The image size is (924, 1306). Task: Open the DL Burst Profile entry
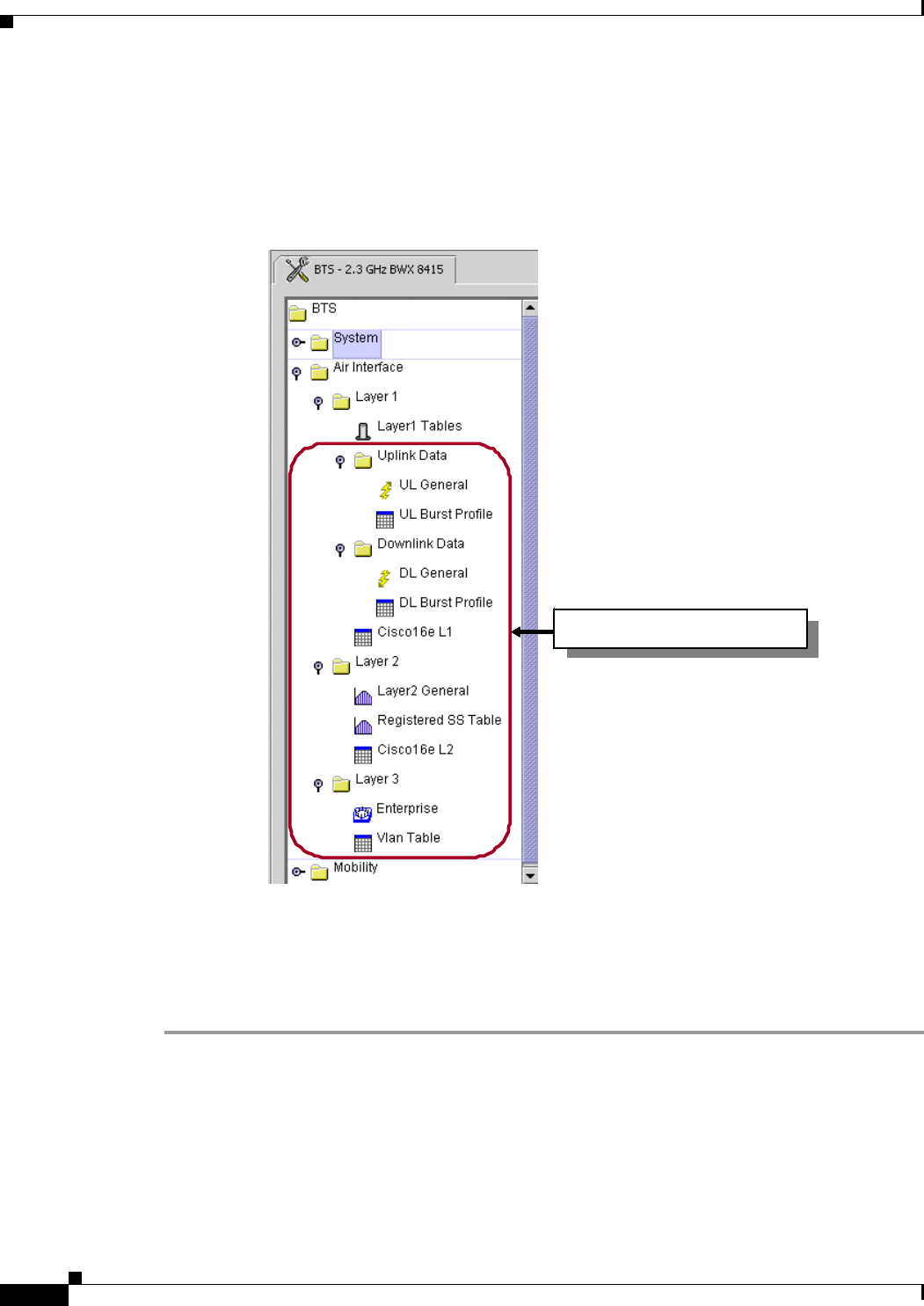point(446,602)
